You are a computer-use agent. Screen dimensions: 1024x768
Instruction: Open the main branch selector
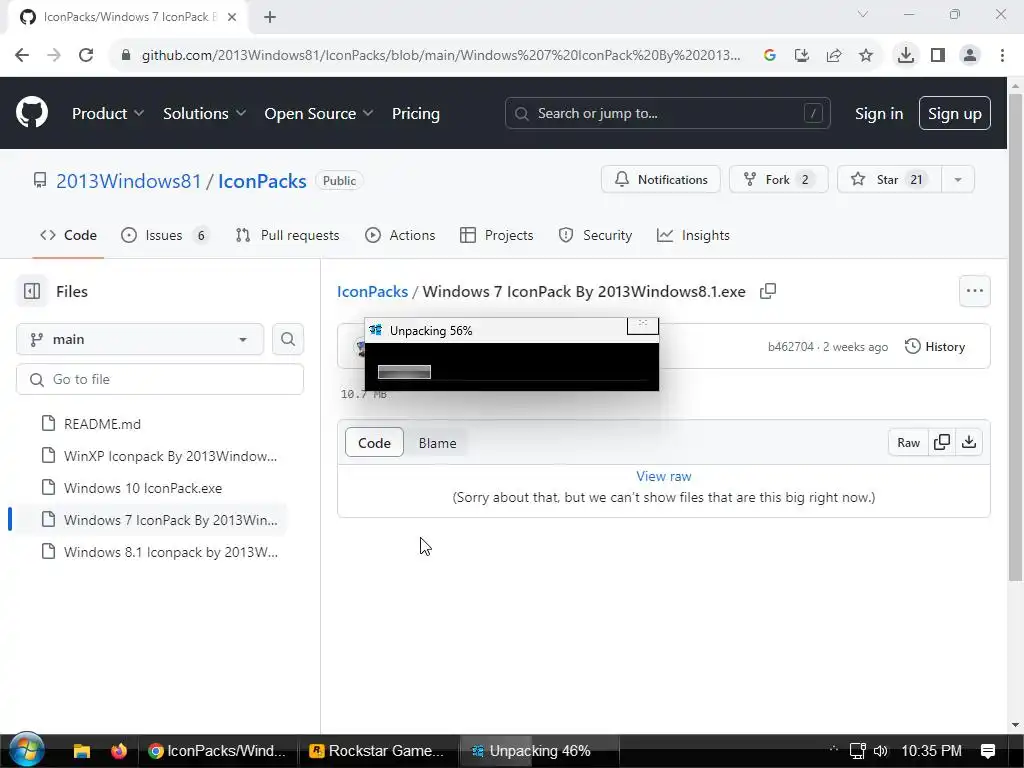coord(140,340)
